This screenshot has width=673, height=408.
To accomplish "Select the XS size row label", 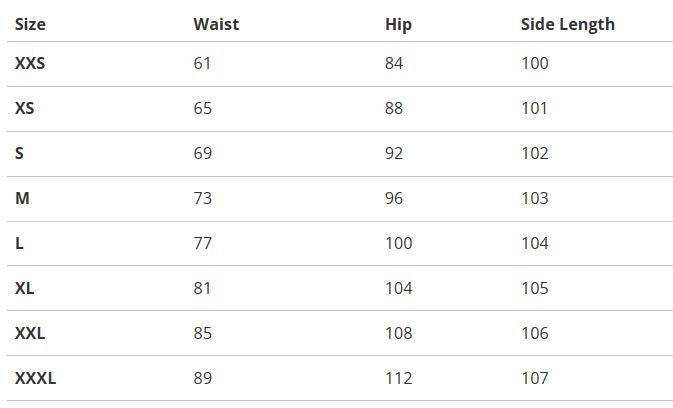I will click(25, 108).
